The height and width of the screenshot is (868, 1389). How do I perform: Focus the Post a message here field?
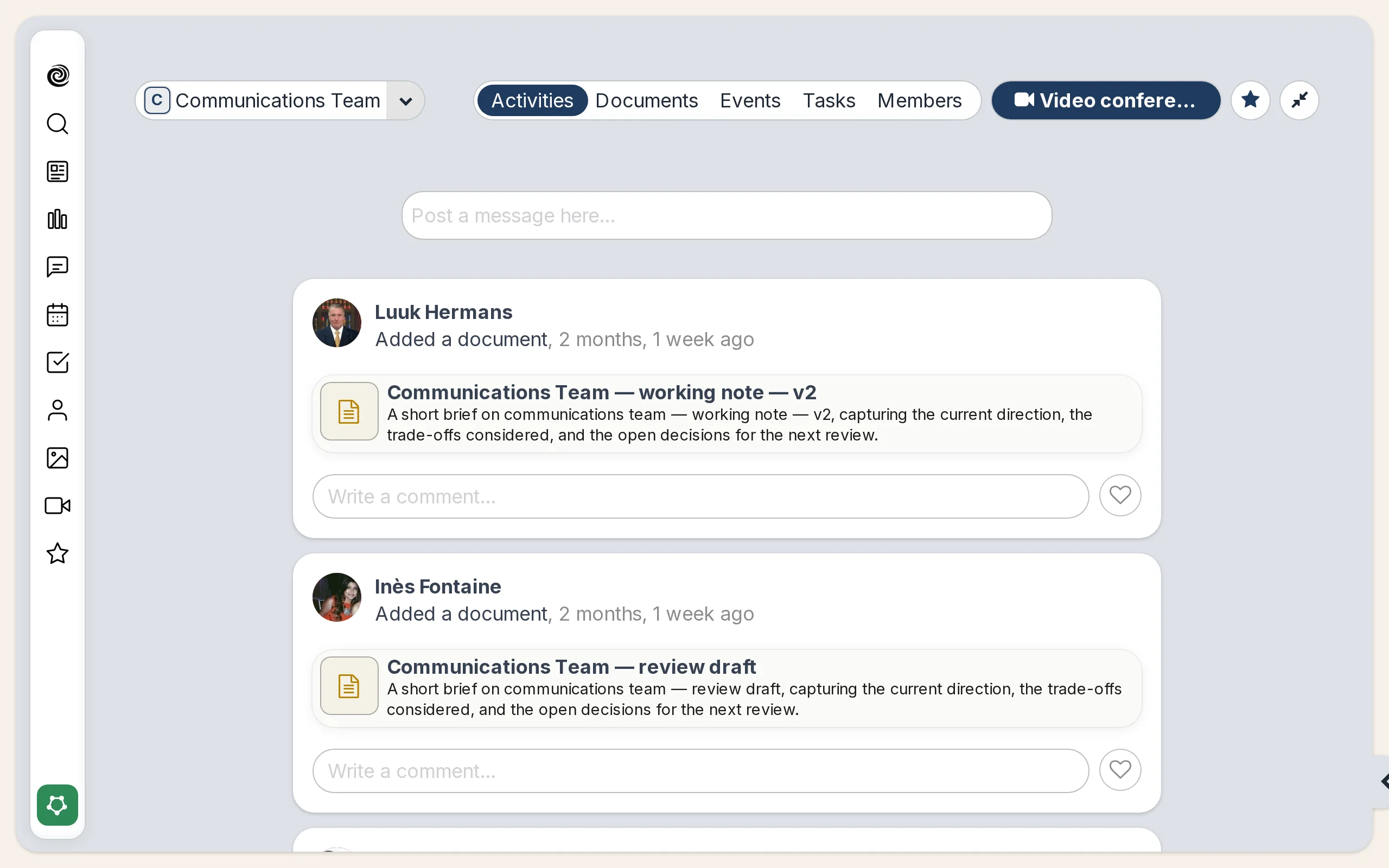coord(727,215)
